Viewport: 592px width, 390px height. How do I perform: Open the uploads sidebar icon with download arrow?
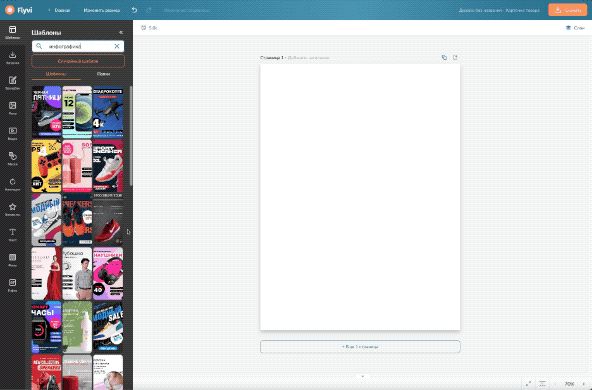pyautogui.click(x=12, y=57)
